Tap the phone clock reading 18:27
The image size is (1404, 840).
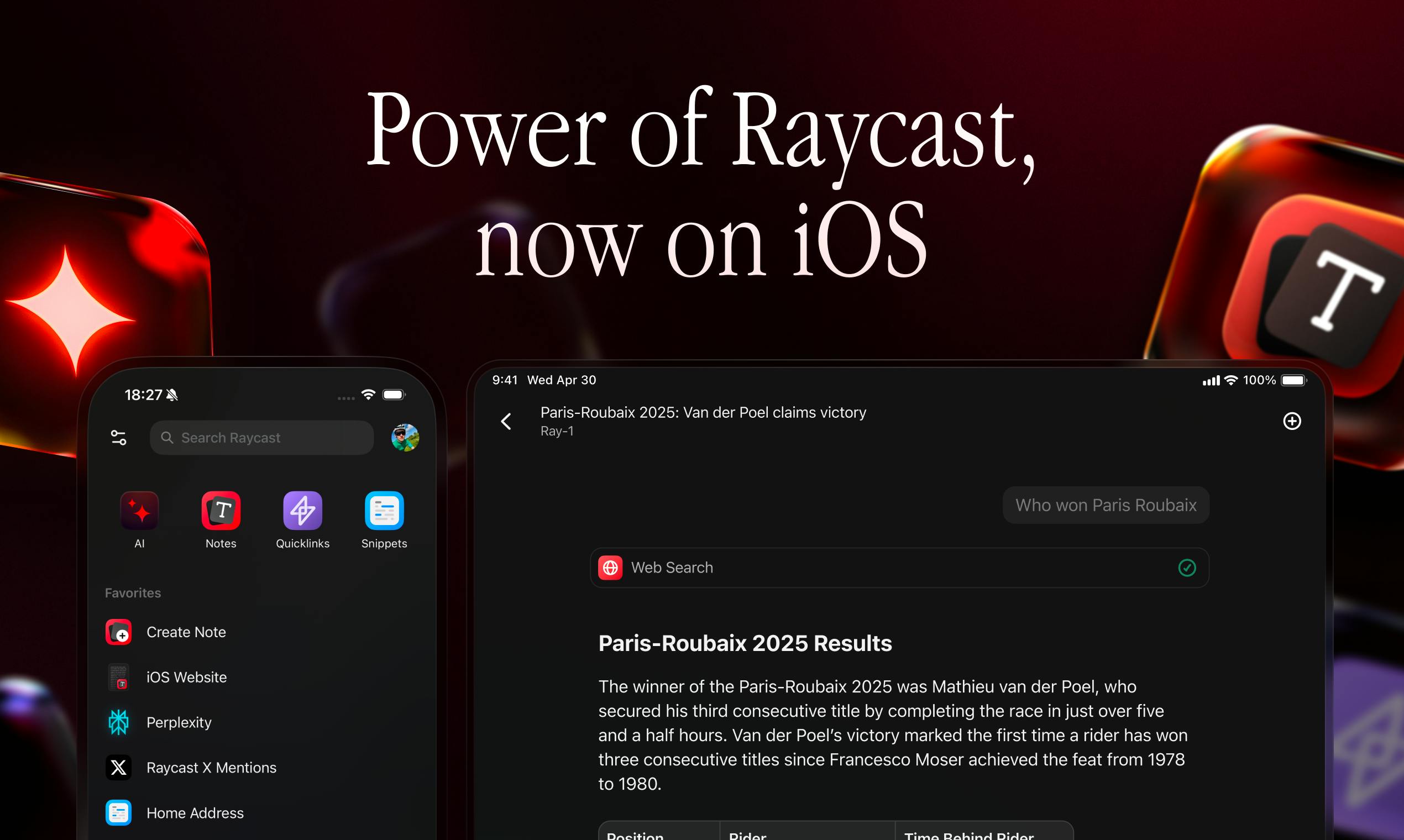click(x=143, y=395)
